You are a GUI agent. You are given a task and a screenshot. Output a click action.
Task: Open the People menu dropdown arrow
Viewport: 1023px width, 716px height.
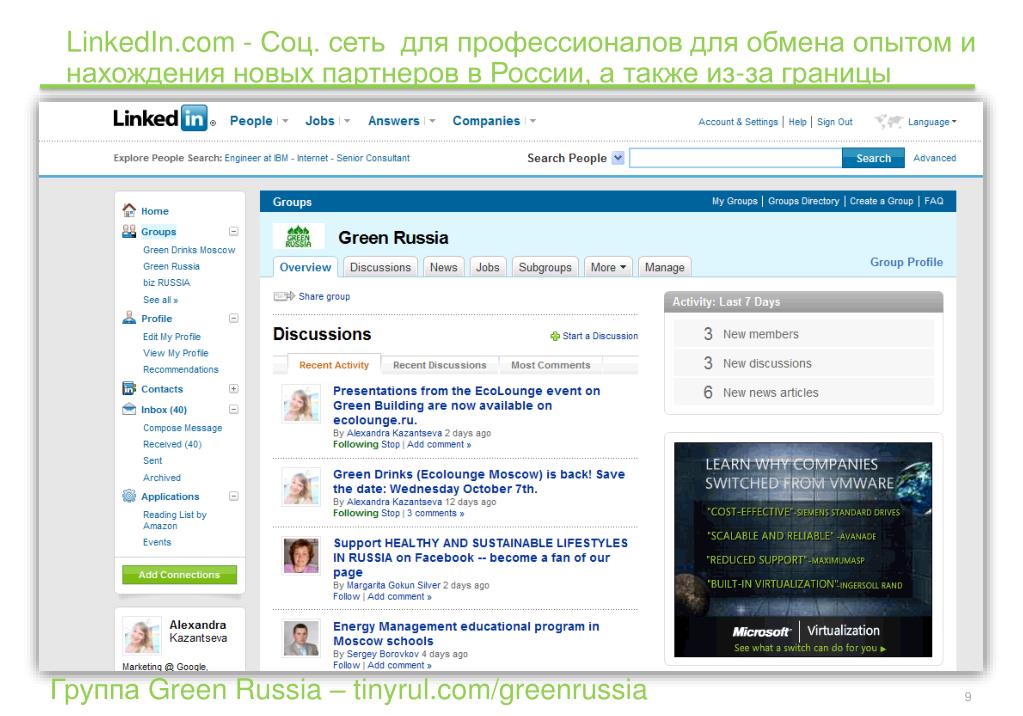tap(285, 121)
